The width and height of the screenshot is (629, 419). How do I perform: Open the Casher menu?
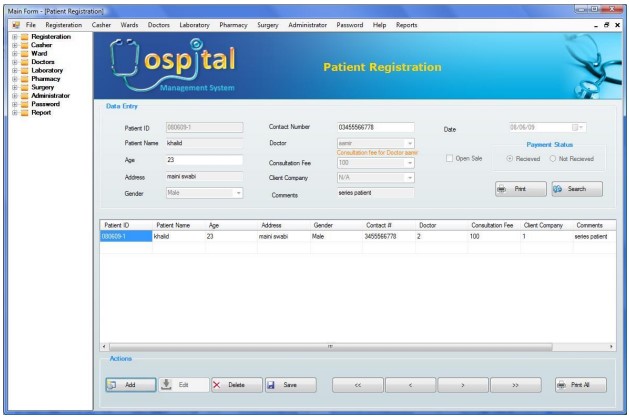(101, 25)
